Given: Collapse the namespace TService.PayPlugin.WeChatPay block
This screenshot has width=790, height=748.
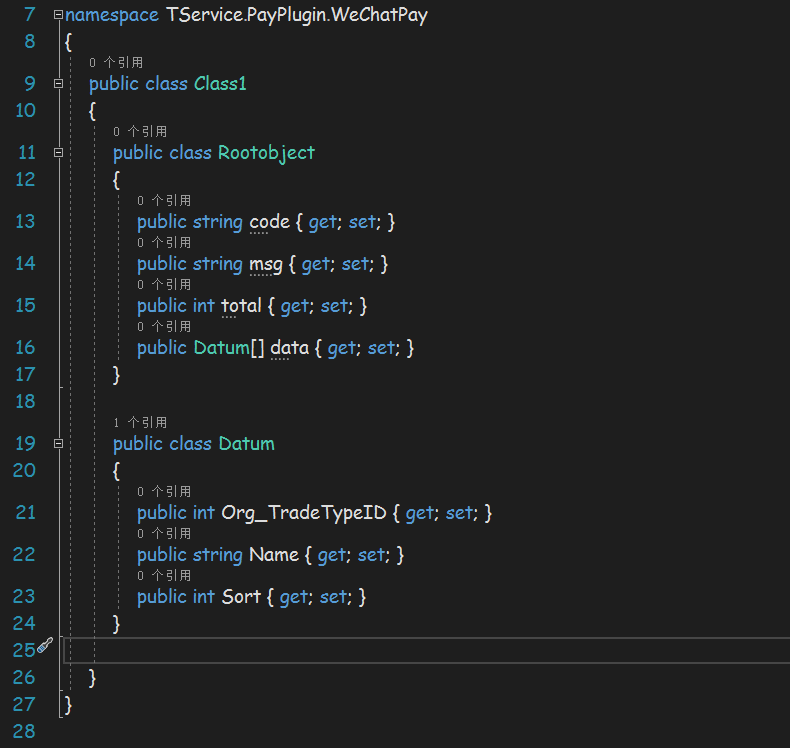Looking at the screenshot, I should (x=58, y=15).
